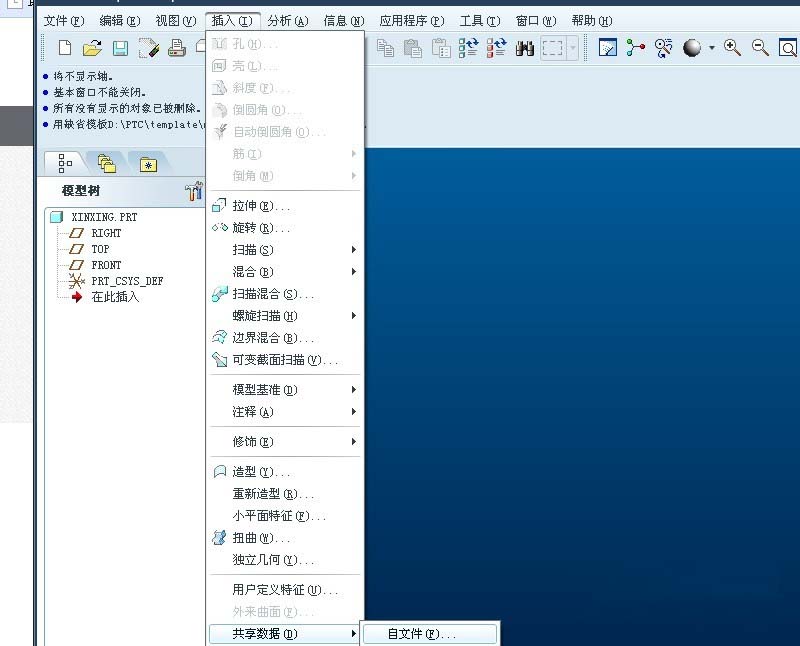The width and height of the screenshot is (800, 646).
Task: Click the Refit zoom icon
Action: (x=788, y=48)
